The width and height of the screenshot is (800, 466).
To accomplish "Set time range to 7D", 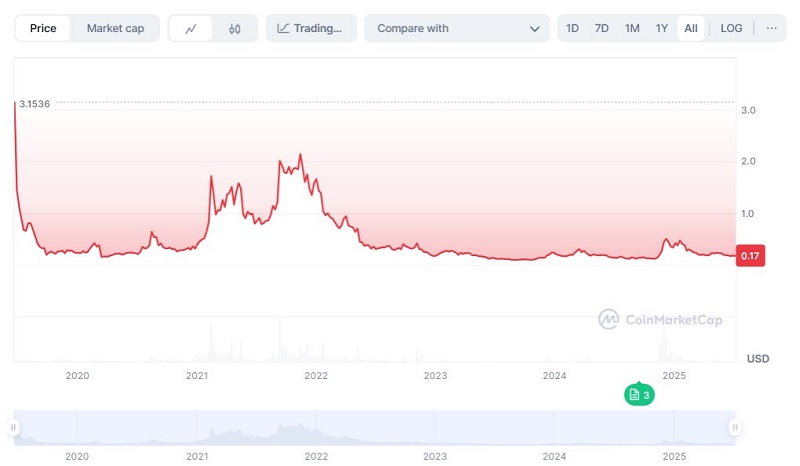I will coord(602,28).
